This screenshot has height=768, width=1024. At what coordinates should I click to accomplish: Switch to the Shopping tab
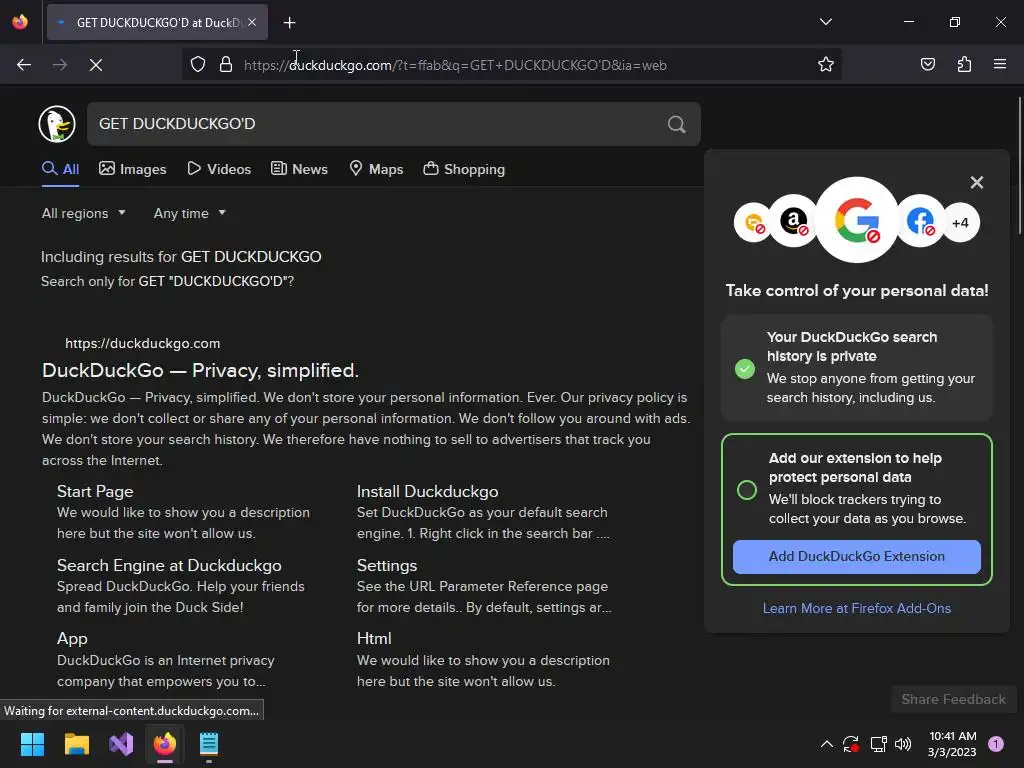coord(464,169)
